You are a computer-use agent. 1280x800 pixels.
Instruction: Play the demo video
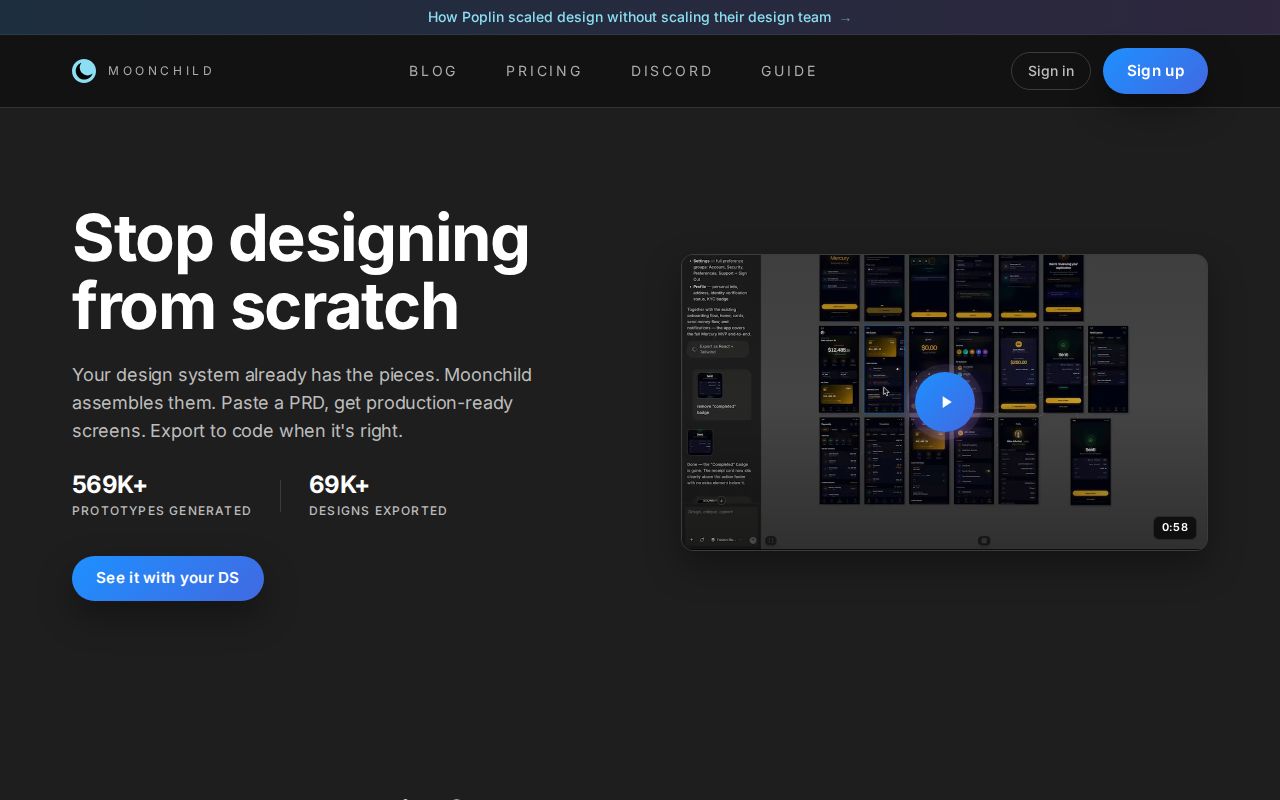(x=945, y=402)
